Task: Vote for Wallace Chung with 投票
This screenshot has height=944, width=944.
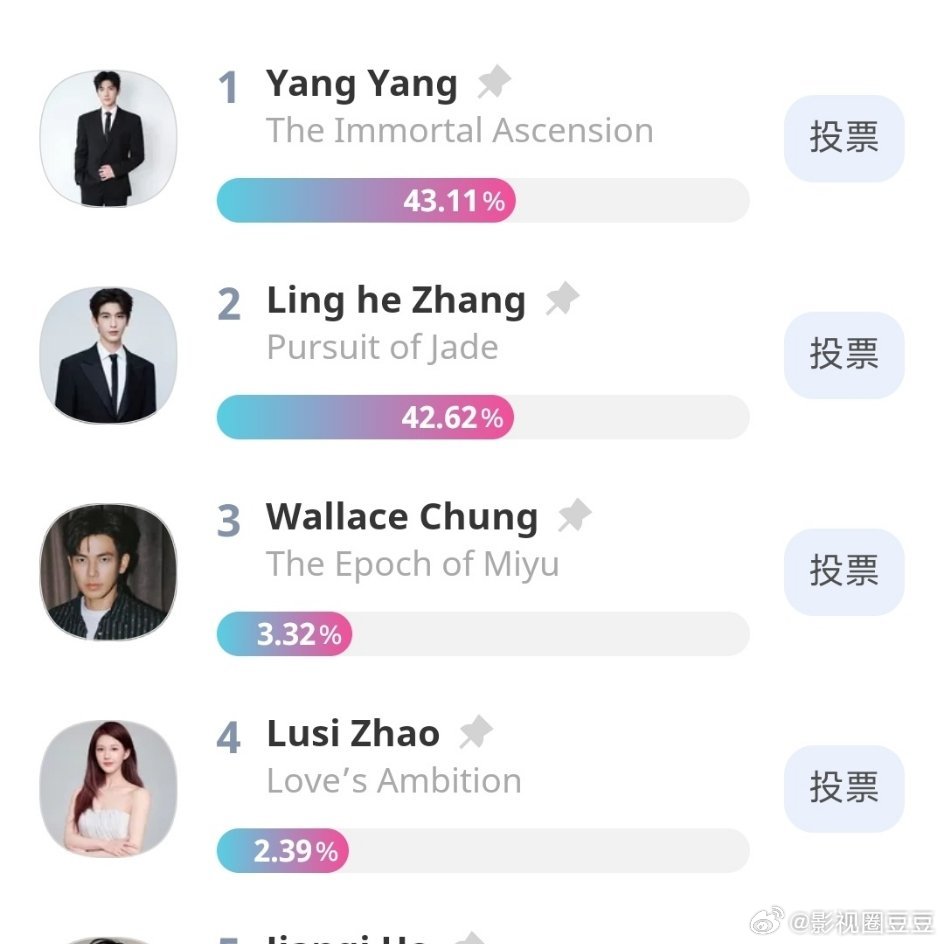Action: (x=844, y=572)
